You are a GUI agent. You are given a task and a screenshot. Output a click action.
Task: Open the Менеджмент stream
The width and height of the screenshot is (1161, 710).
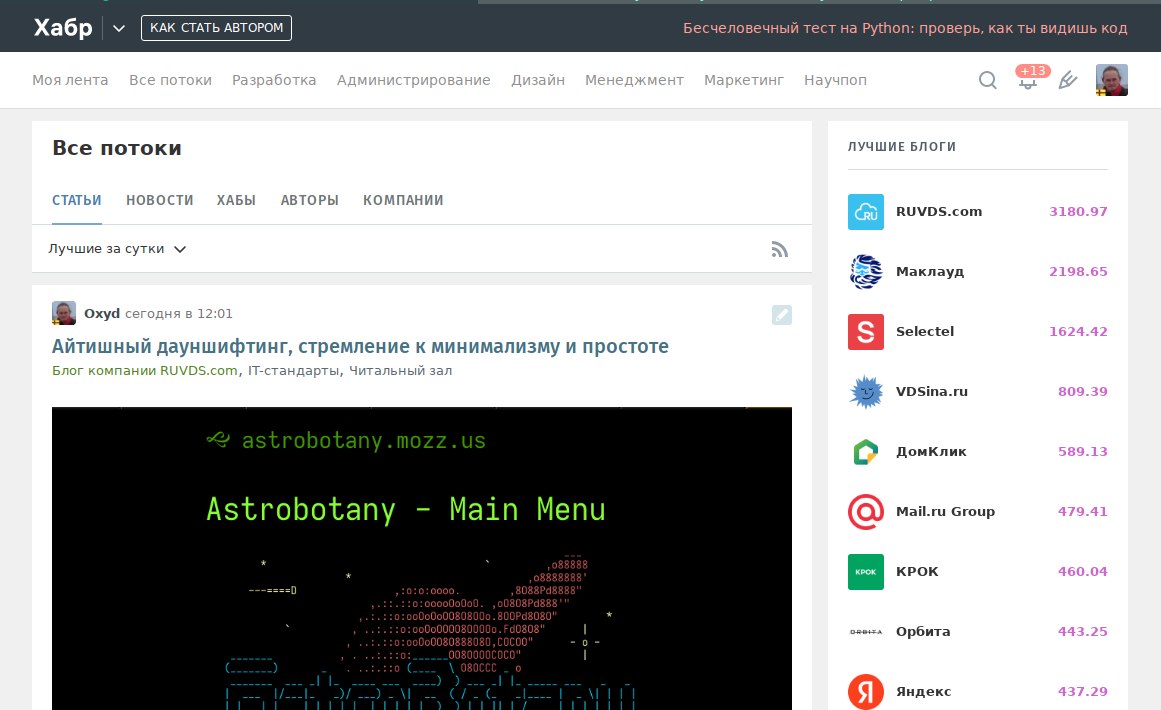[x=635, y=80]
